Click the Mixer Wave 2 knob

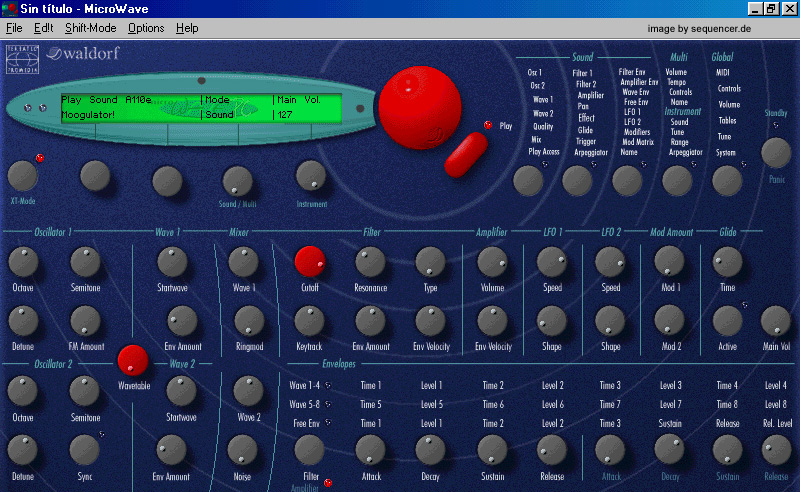248,391
